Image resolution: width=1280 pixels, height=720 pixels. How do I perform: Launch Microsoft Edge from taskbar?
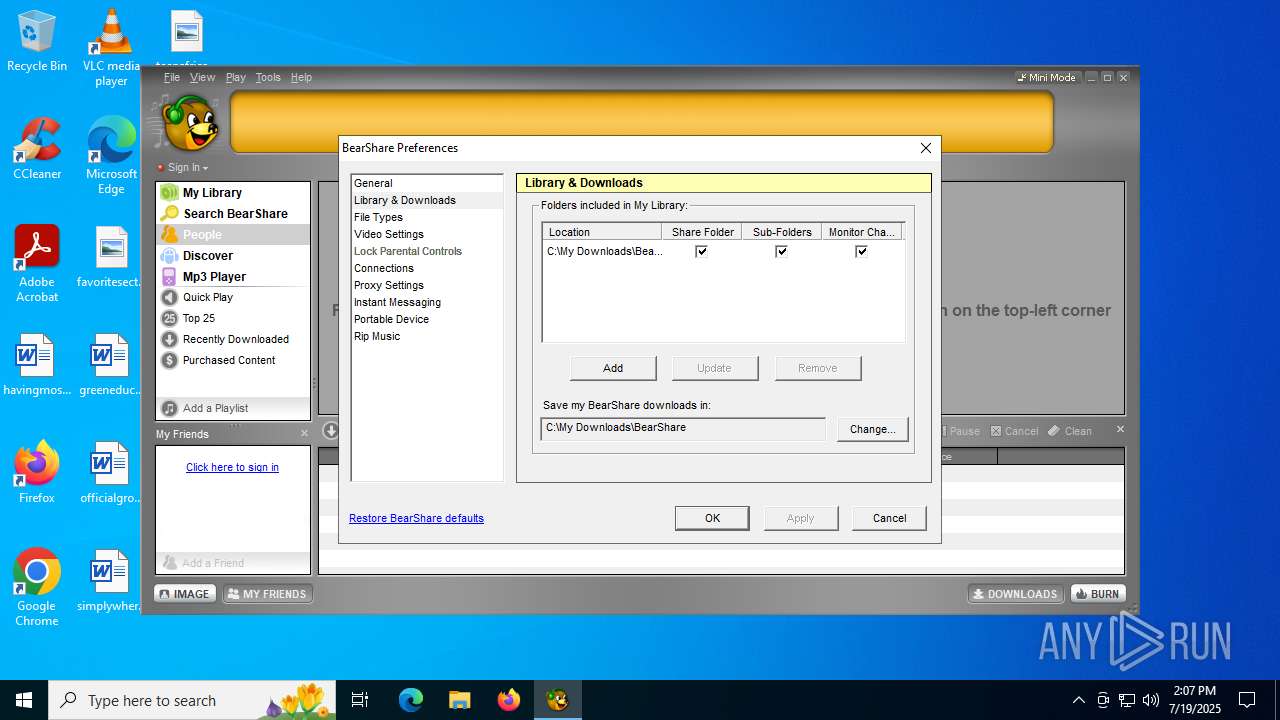[411, 700]
